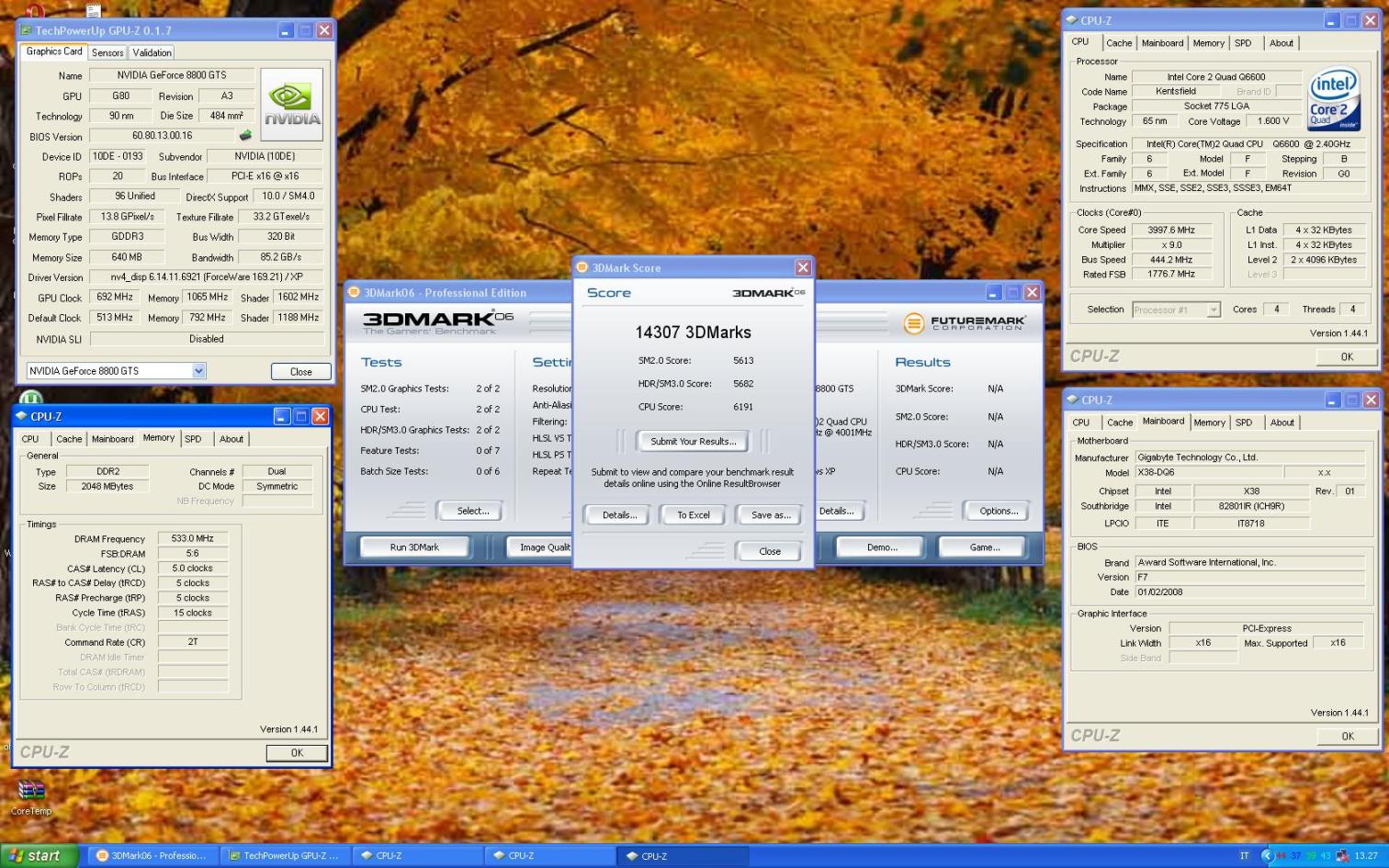Click the notepad desktop icon above the GPU-Z window
This screenshot has width=1389, height=868.
(94, 11)
